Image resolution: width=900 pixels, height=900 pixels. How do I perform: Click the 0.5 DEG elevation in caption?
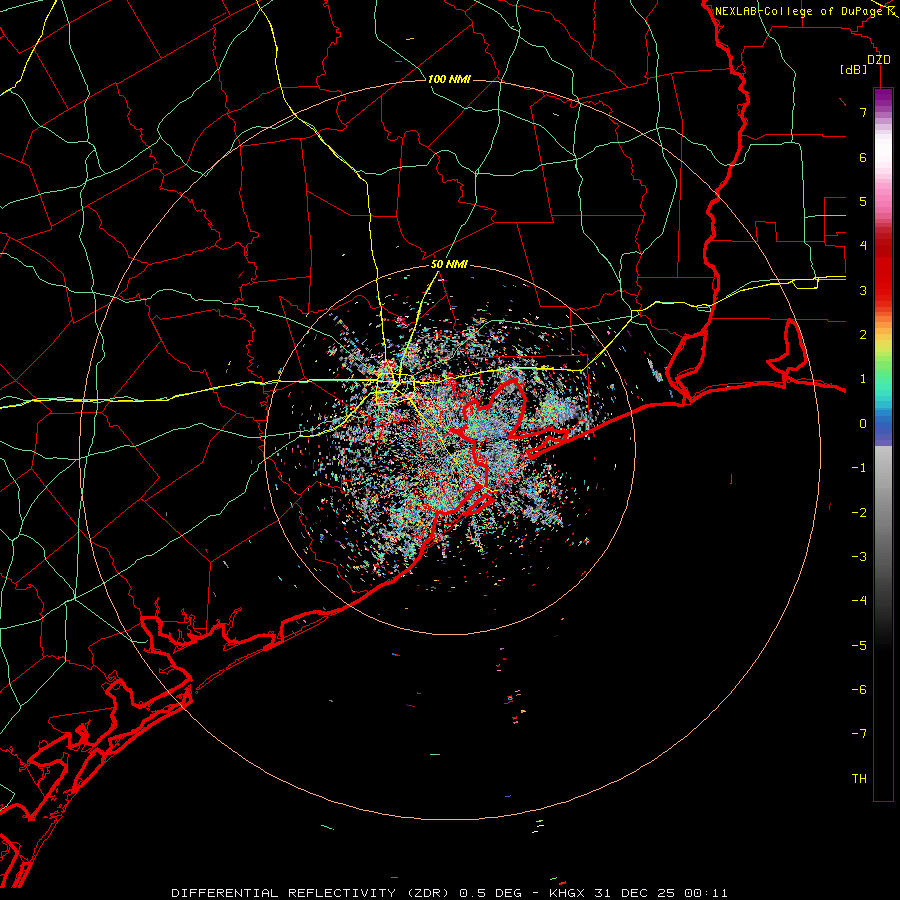tap(491, 893)
